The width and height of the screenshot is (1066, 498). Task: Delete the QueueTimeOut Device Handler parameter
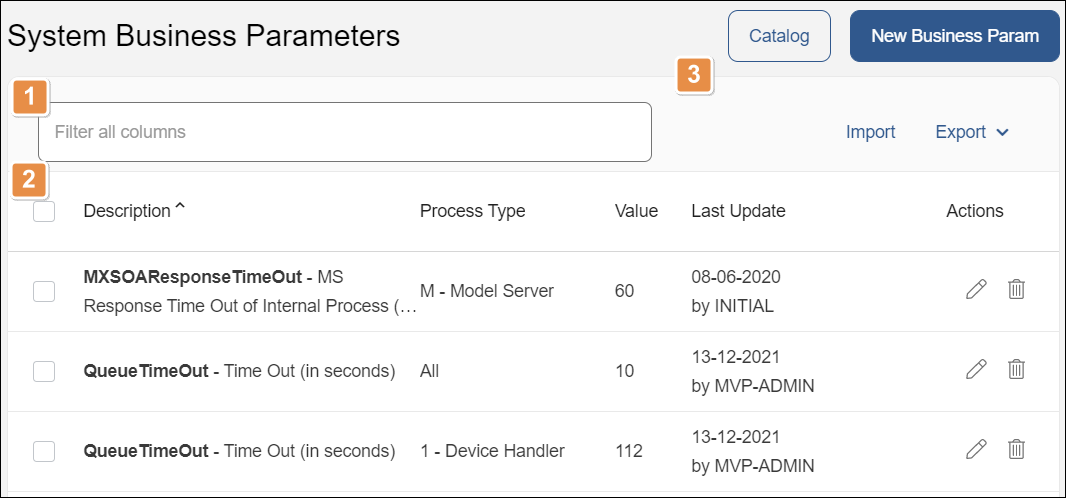(x=1016, y=450)
